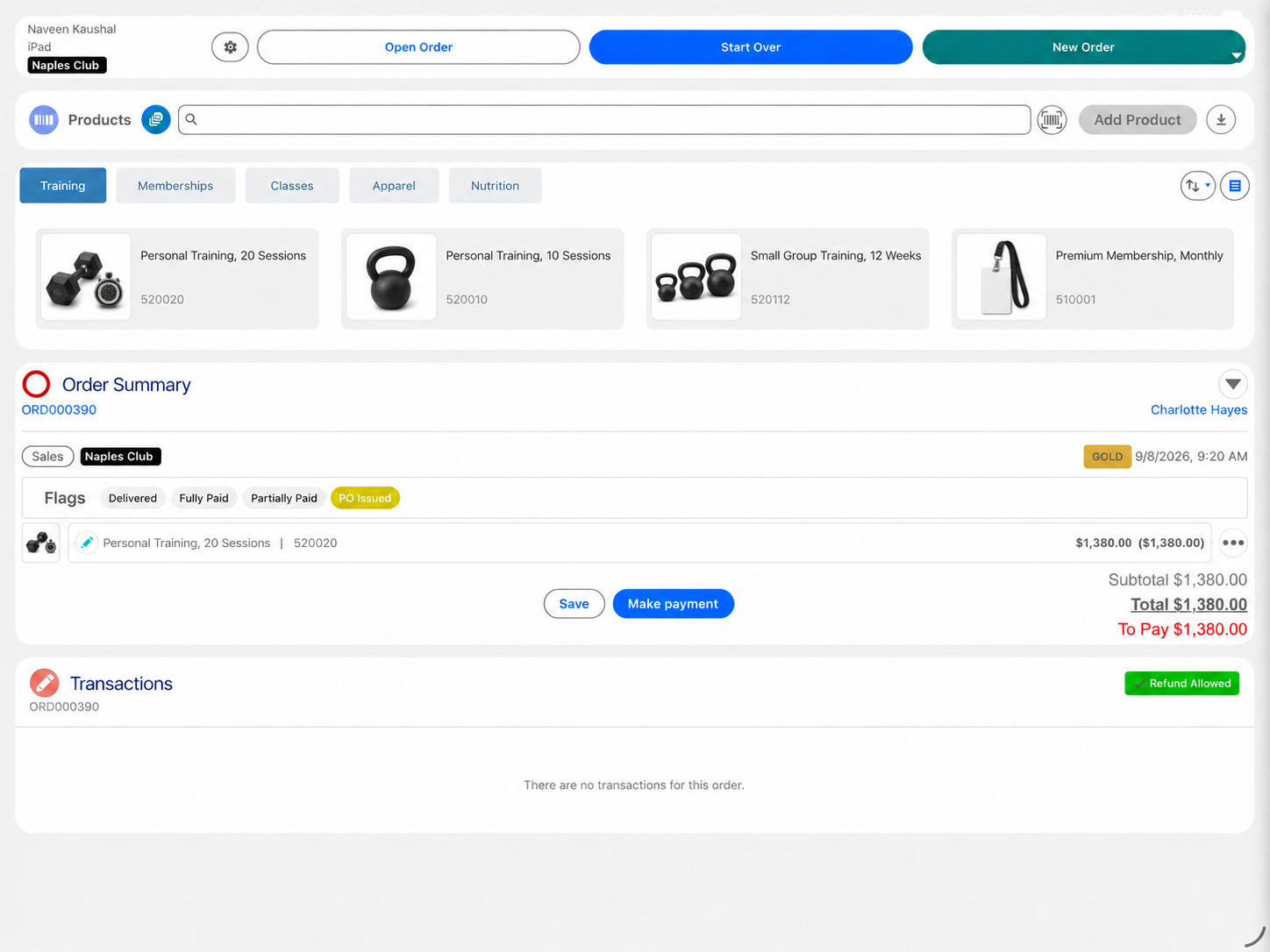Edit Personal Training, 20 Sessions line item

pyautogui.click(x=87, y=543)
